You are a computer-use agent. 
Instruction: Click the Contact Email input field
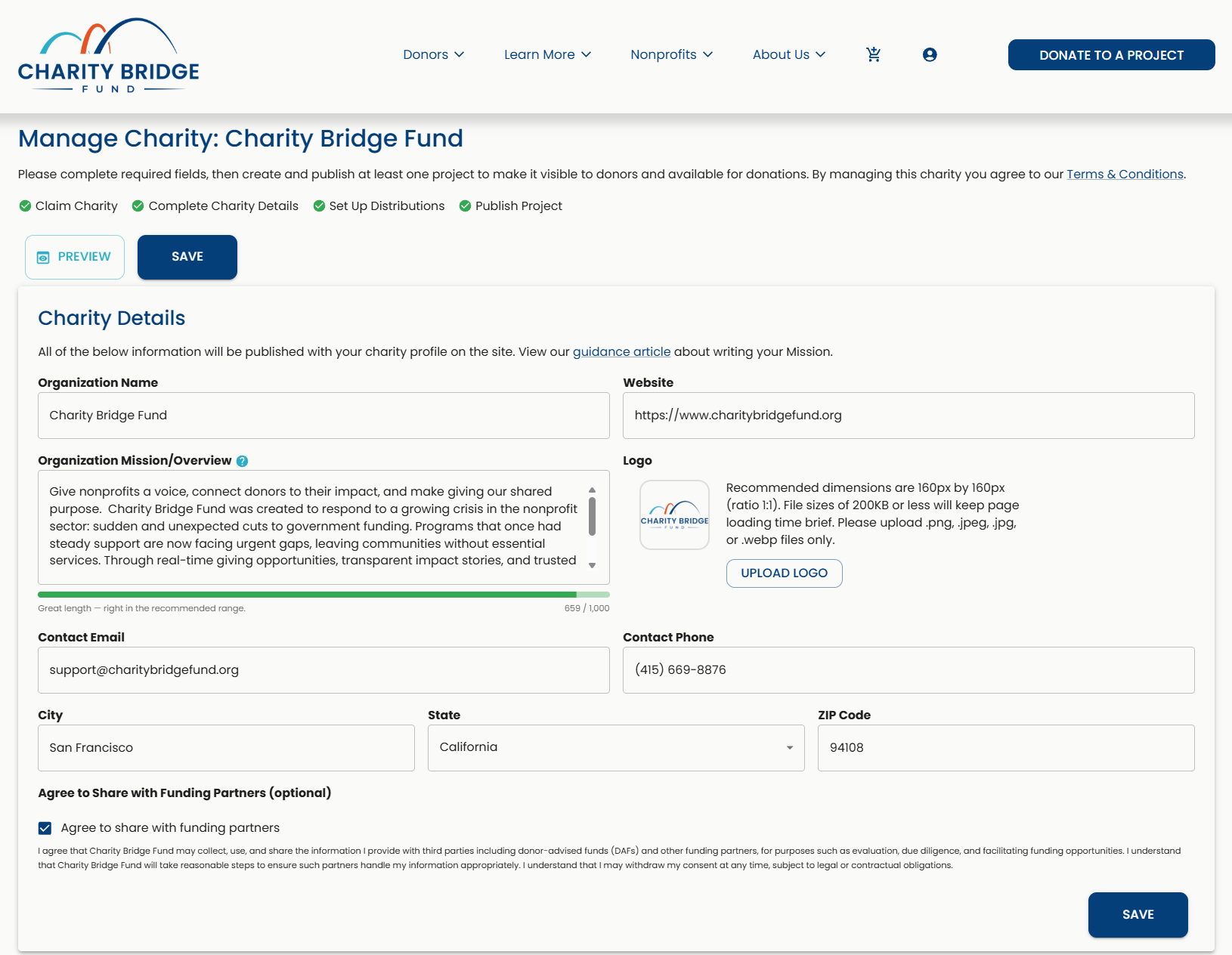(323, 670)
